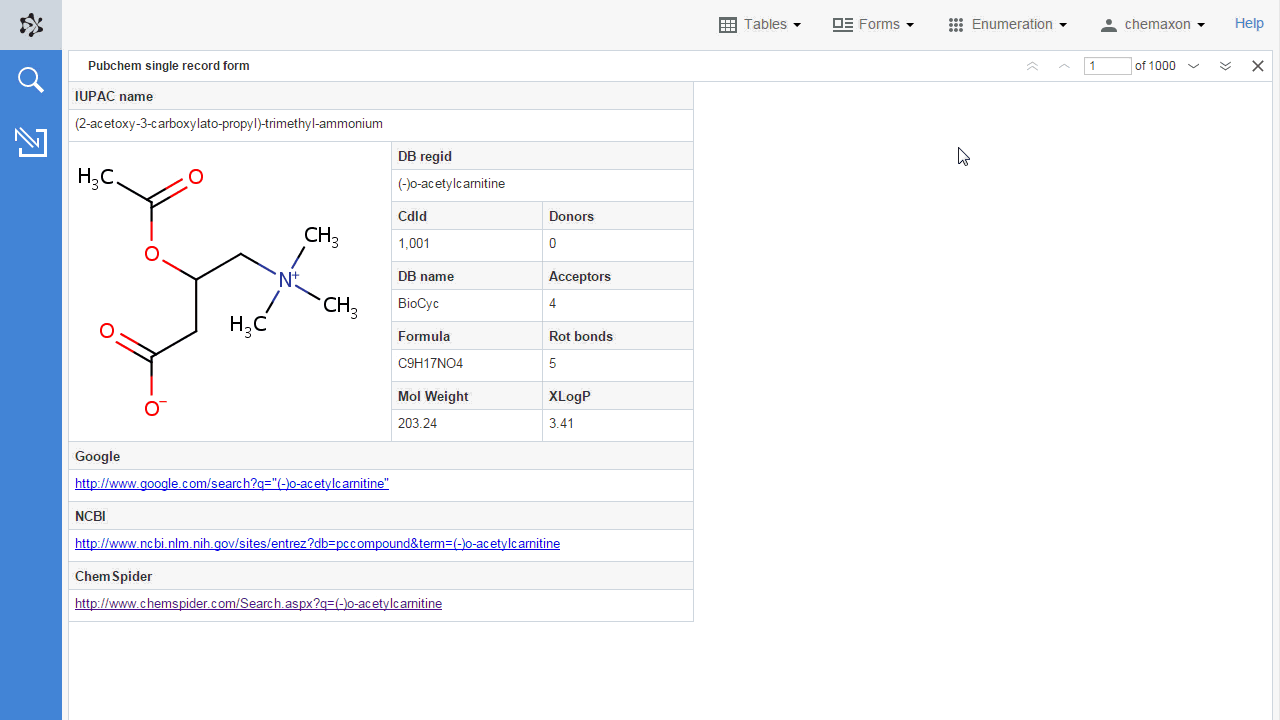Open the Google search link

coord(231,484)
